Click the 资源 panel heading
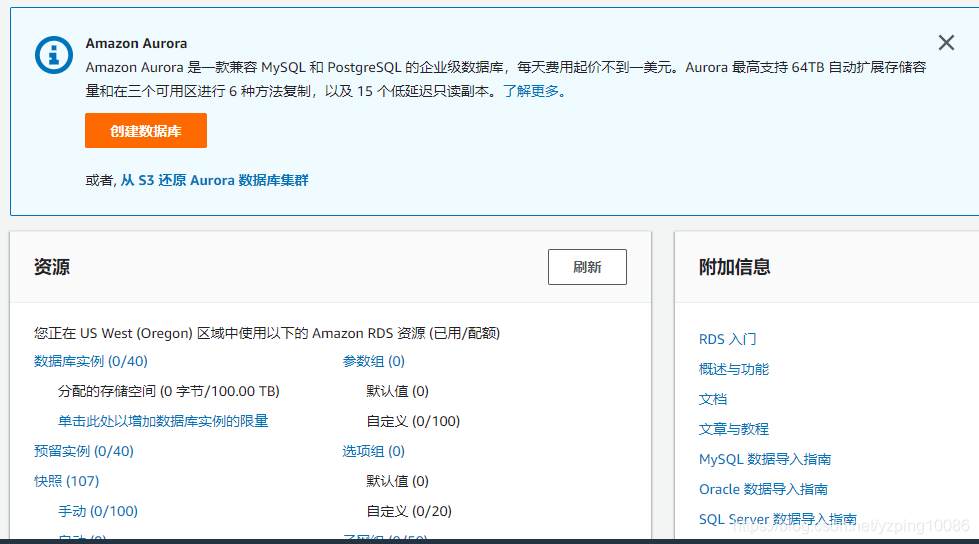979x544 pixels. 52,267
